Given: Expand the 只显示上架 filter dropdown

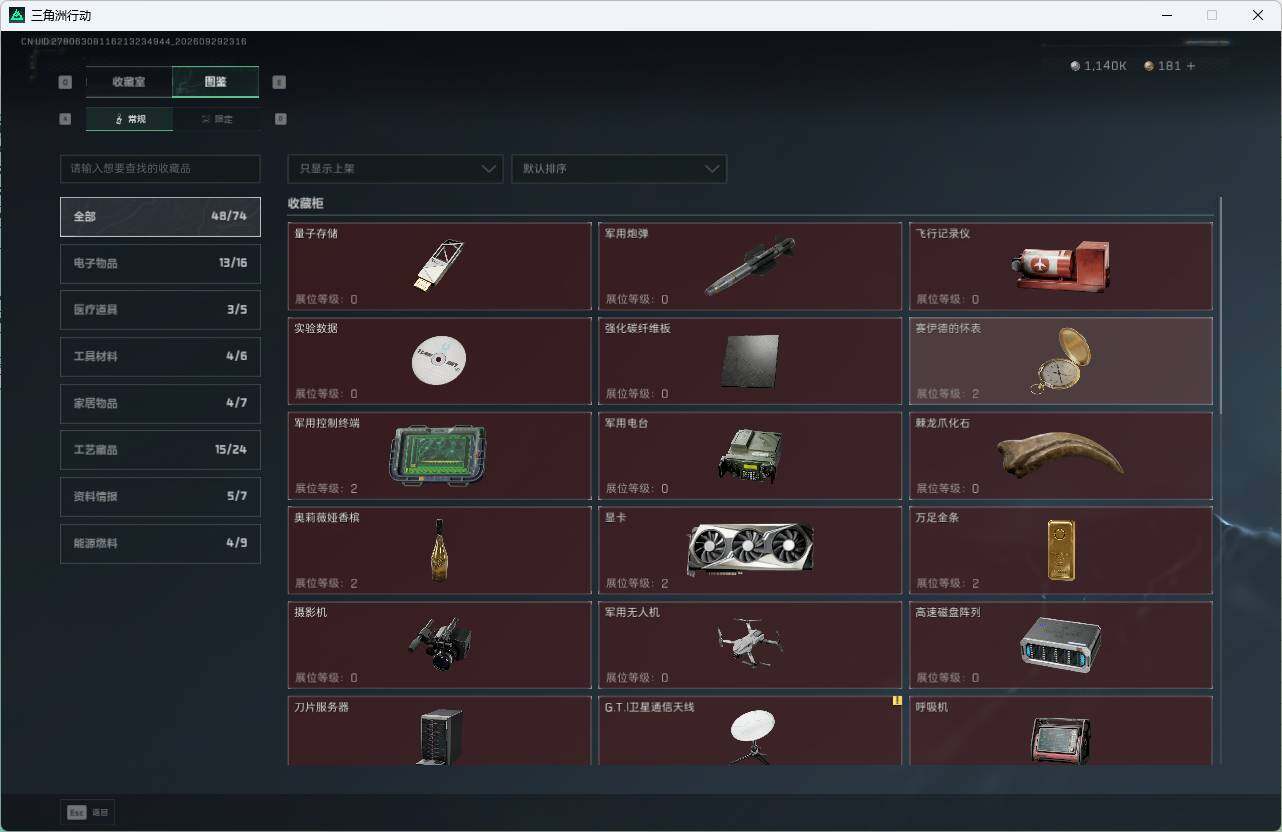Looking at the screenshot, I should click(x=395, y=169).
